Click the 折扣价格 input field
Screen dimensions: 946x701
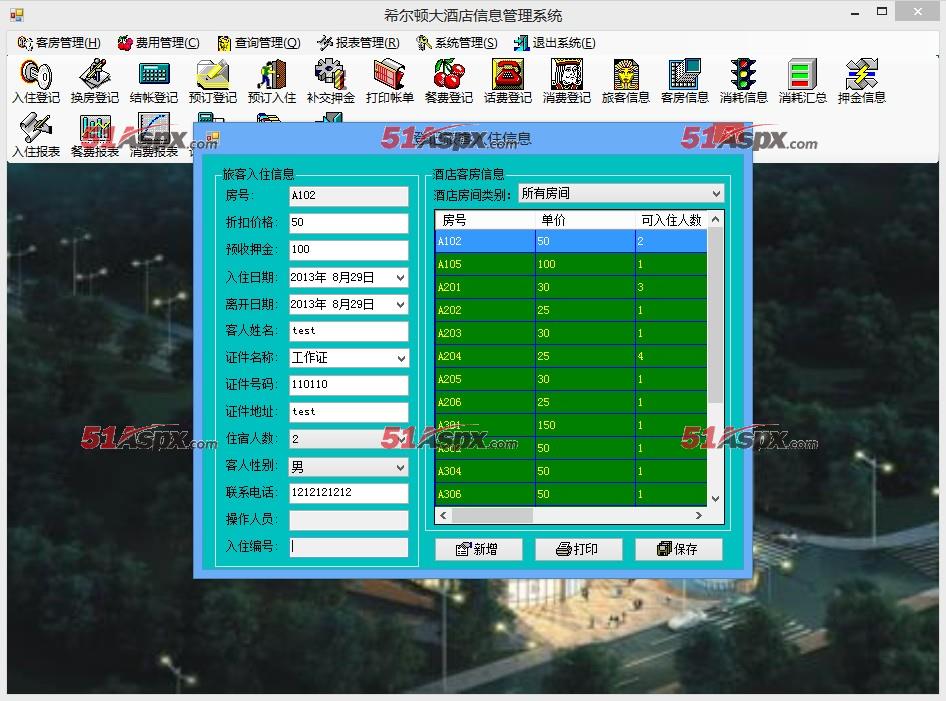click(349, 223)
